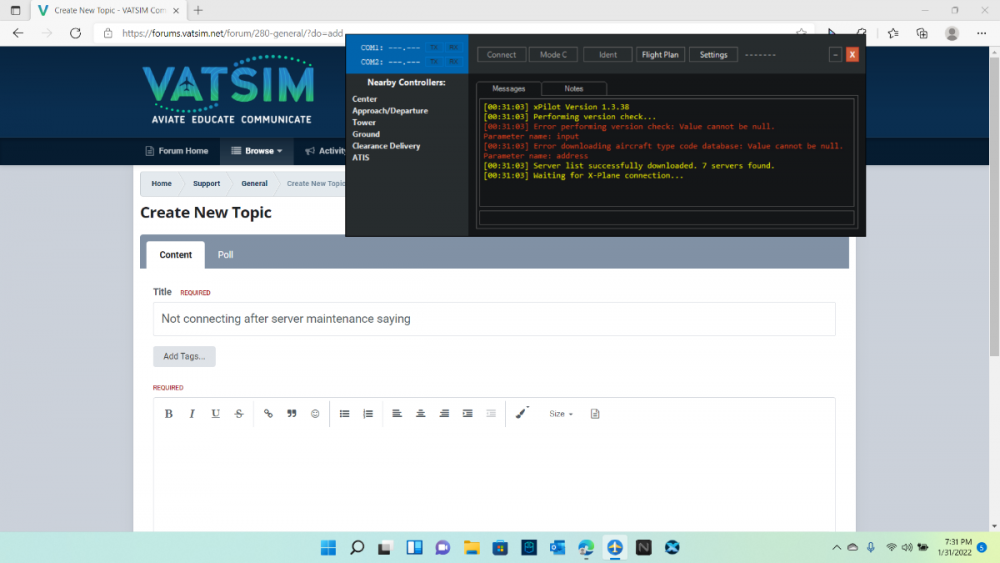The width and height of the screenshot is (1000, 563).
Task: Refresh the browser page
Action: point(75,33)
